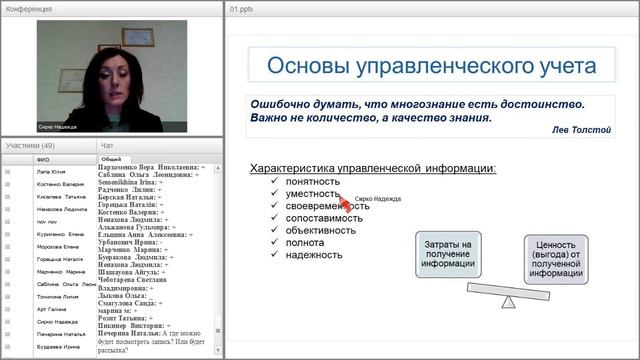Click the status icon beside Куриленко Елена
Image resolution: width=640 pixels, height=360 pixels.
click(7, 234)
